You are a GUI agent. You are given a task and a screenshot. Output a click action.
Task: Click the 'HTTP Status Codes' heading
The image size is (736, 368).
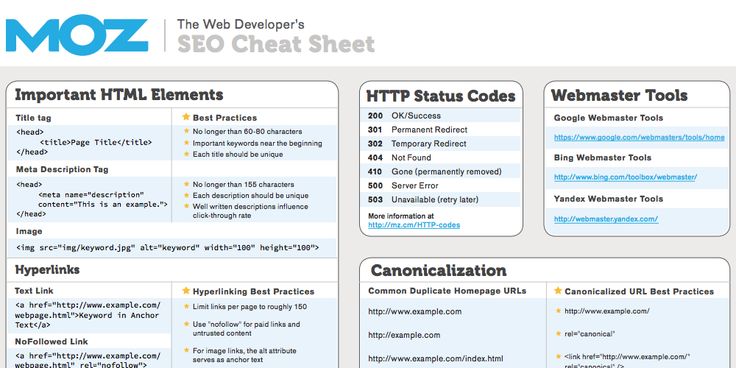[x=441, y=96]
